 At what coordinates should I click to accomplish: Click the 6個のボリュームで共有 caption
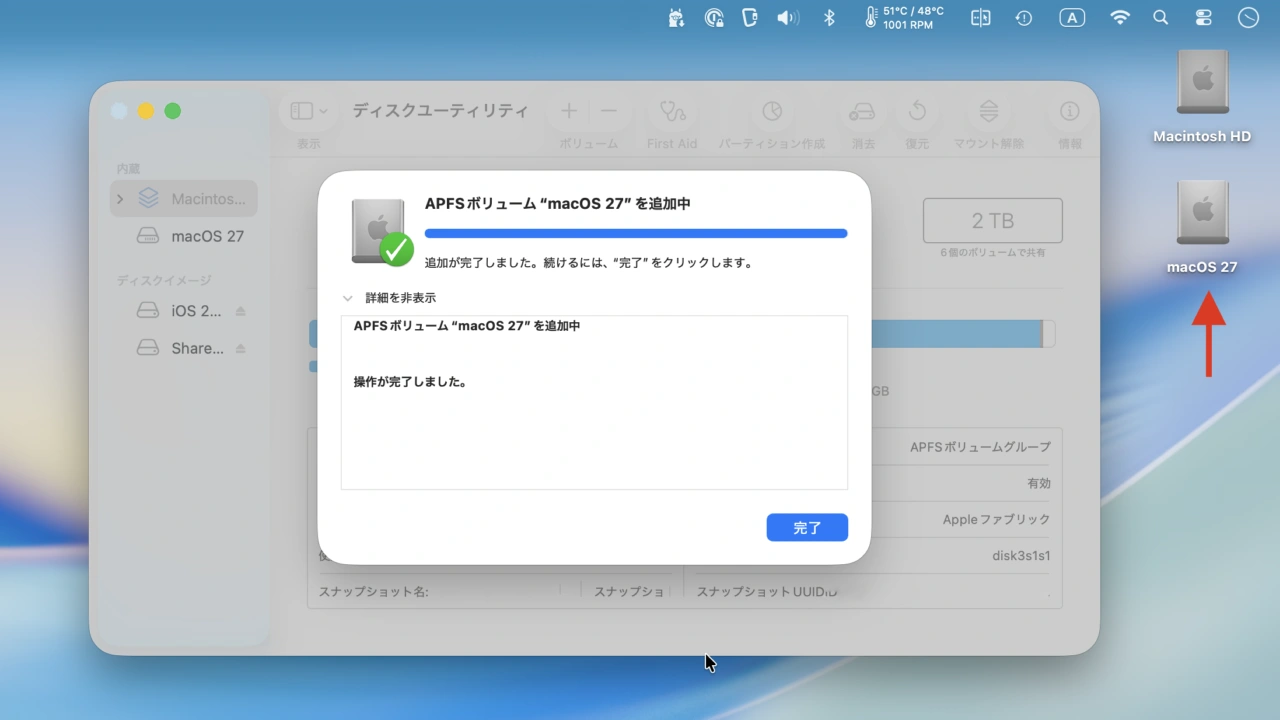[x=992, y=253]
